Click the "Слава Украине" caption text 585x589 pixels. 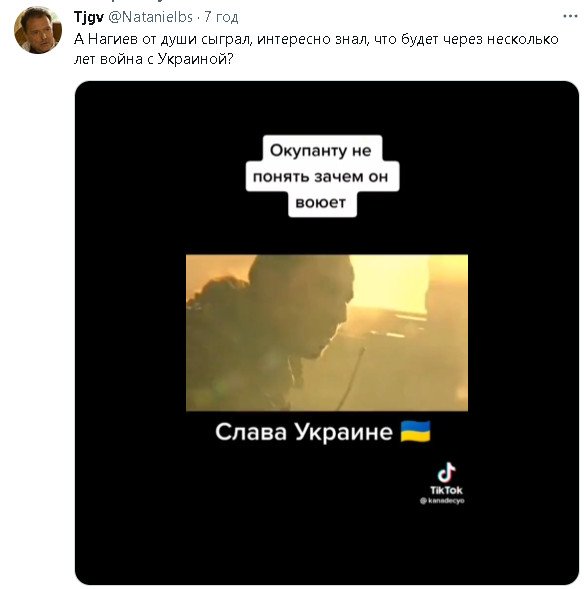[304, 432]
